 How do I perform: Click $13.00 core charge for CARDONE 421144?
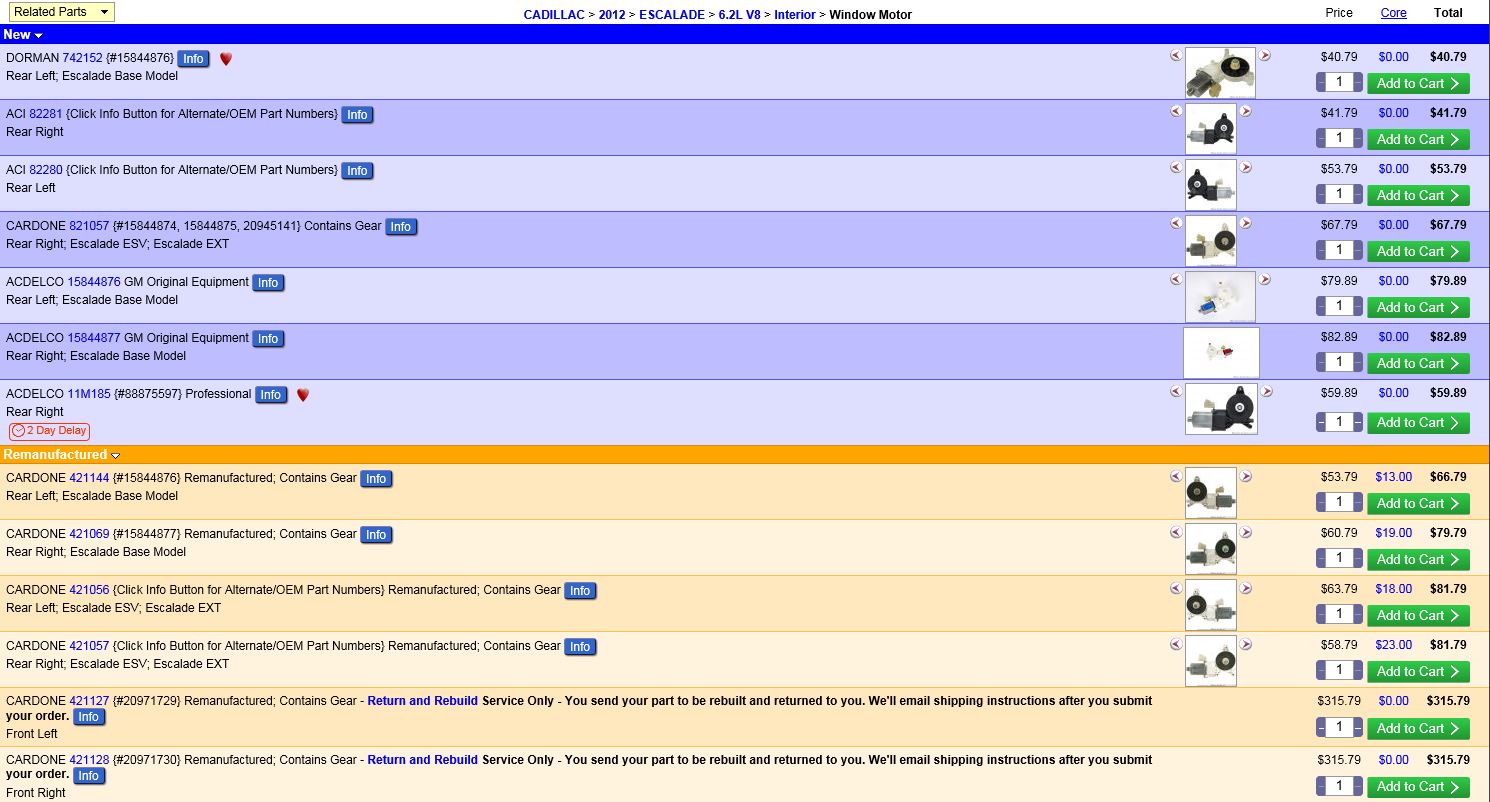(1393, 477)
